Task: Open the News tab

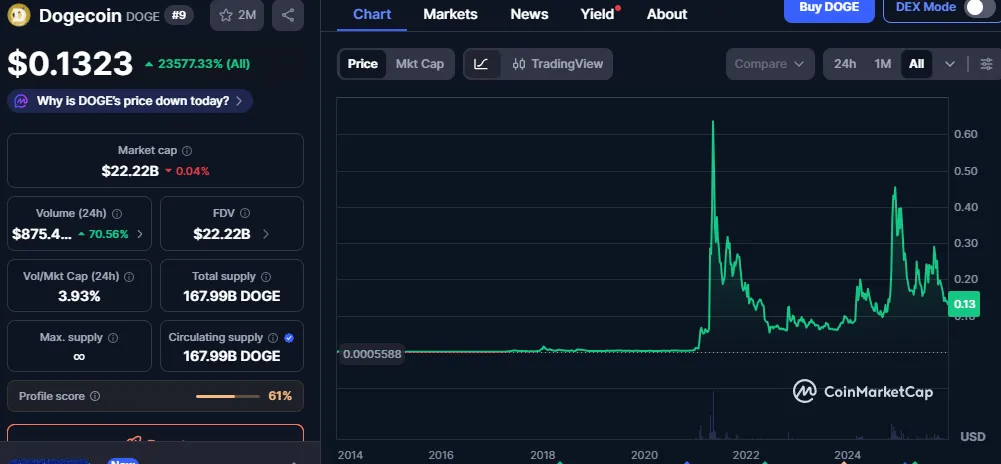Action: click(529, 14)
